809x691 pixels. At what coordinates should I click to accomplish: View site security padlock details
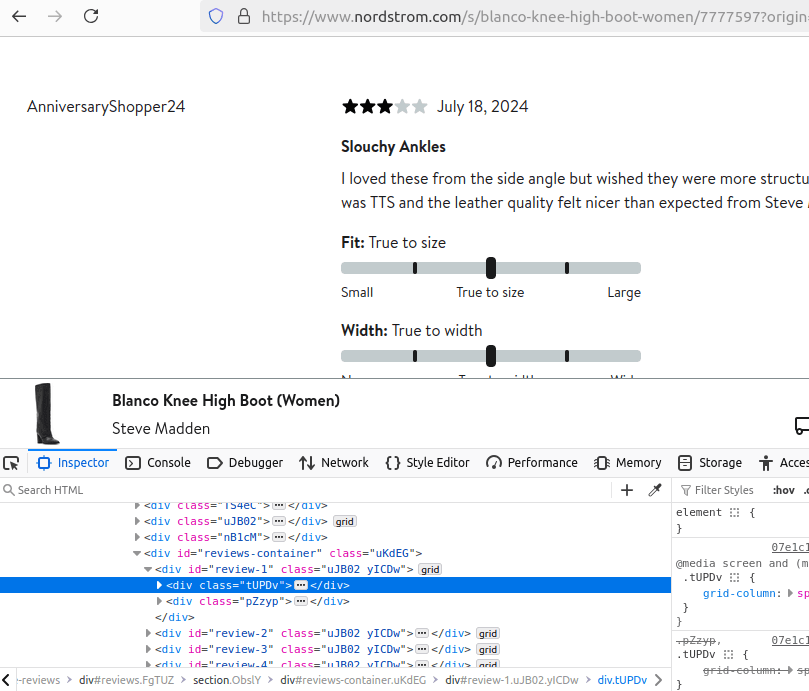pyautogui.click(x=244, y=17)
